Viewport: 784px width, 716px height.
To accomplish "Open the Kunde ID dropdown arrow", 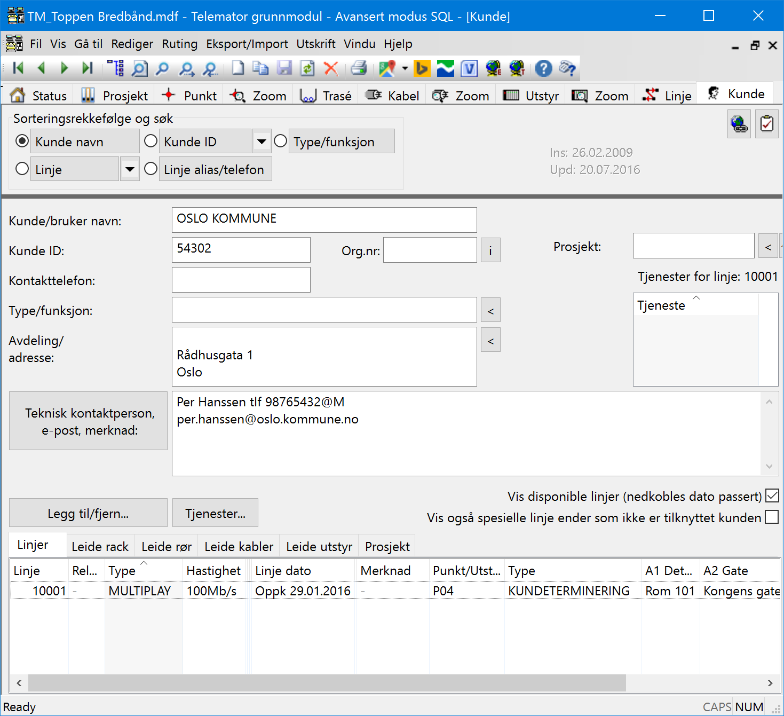I will coord(261,142).
